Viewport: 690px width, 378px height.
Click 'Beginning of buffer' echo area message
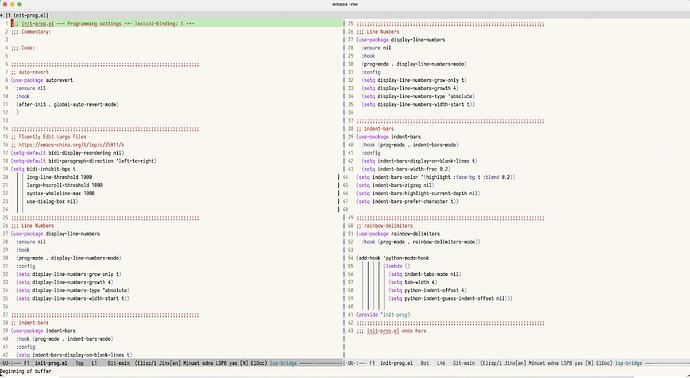[26, 371]
